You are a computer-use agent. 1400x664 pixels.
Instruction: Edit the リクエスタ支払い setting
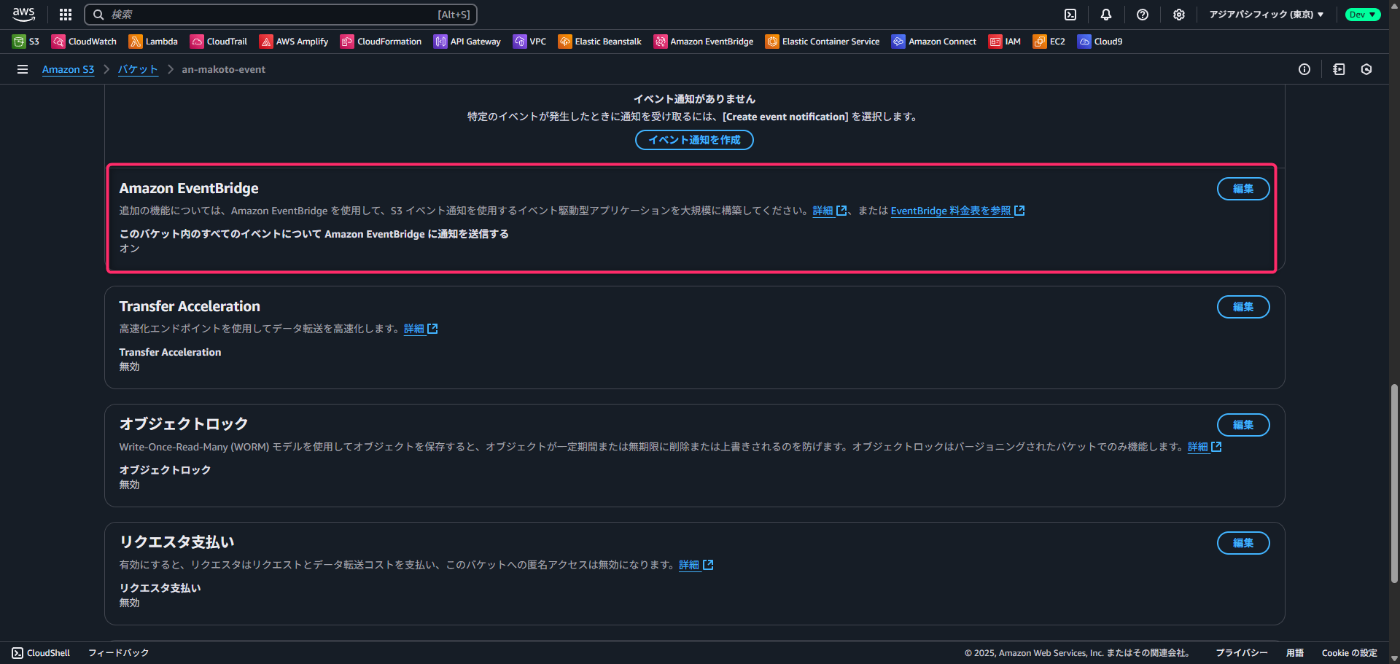[1243, 543]
